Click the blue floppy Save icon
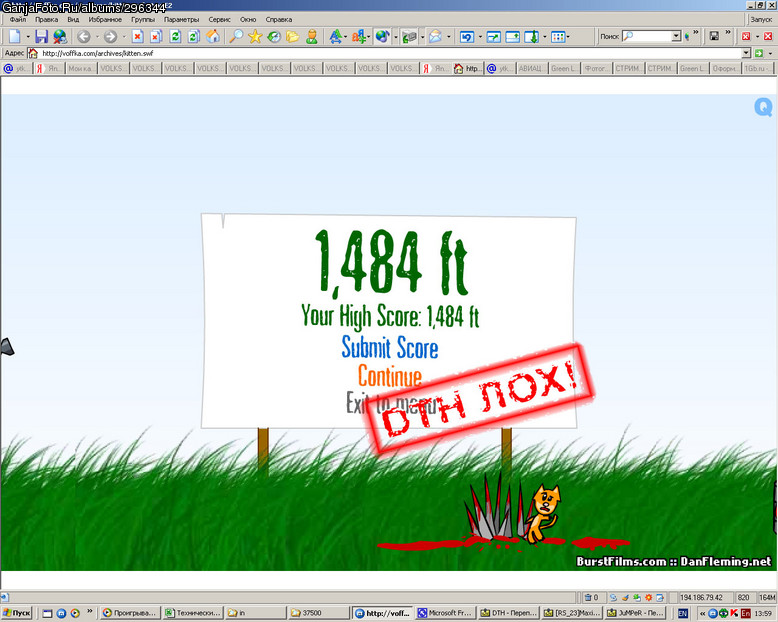 (42, 37)
